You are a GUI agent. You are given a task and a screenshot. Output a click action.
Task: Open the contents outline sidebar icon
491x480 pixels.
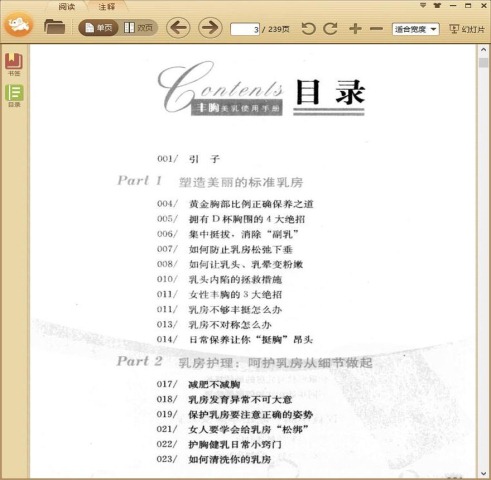pyautogui.click(x=14, y=96)
